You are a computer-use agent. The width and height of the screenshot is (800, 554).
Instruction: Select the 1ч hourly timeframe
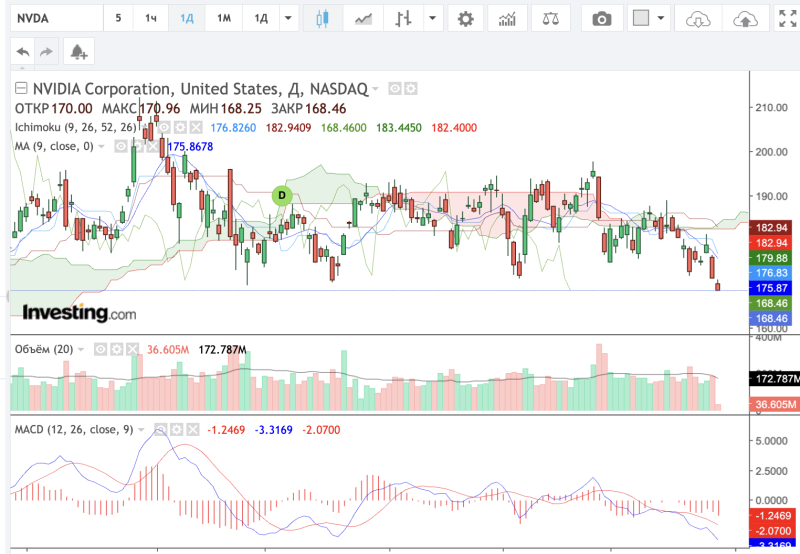pyautogui.click(x=150, y=19)
